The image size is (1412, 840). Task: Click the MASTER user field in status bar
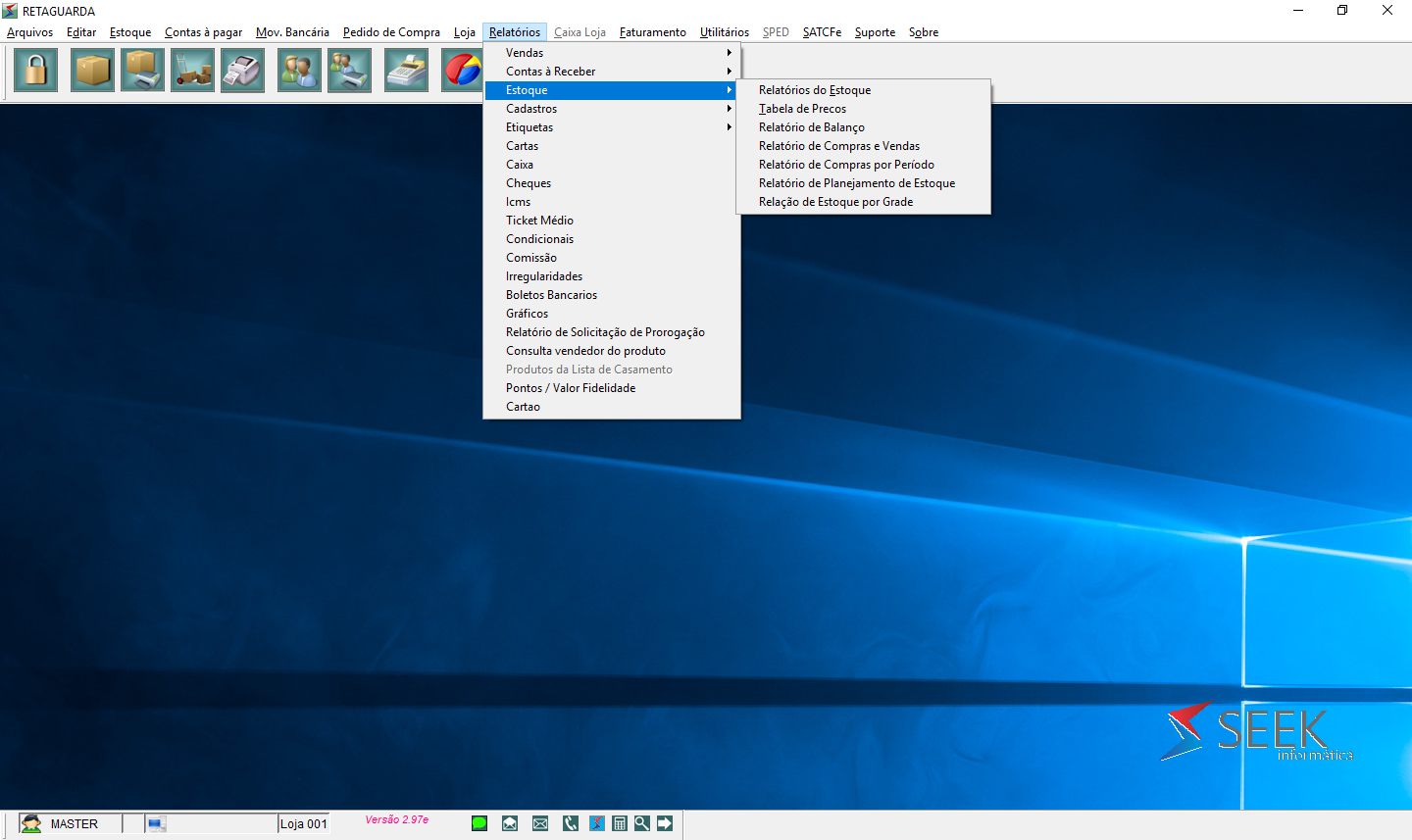pos(74,824)
